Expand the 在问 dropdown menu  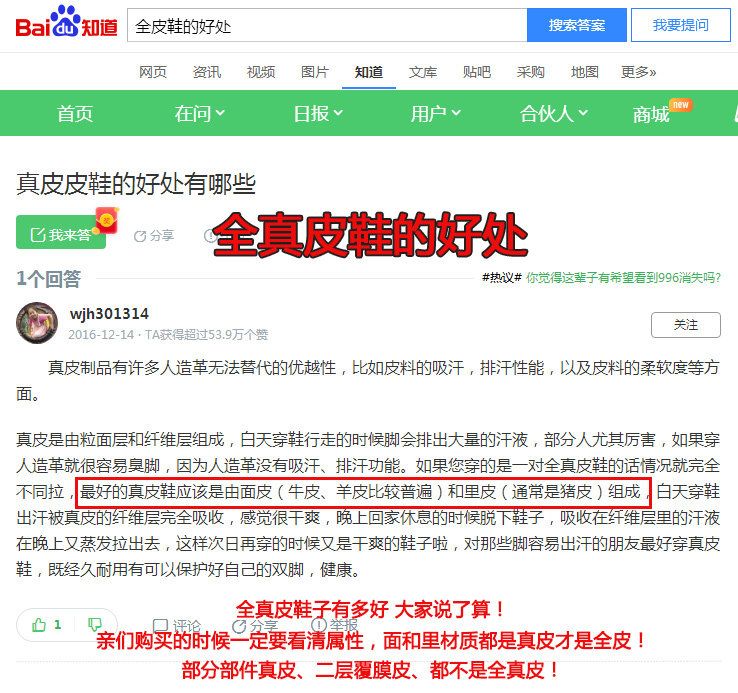click(x=200, y=113)
